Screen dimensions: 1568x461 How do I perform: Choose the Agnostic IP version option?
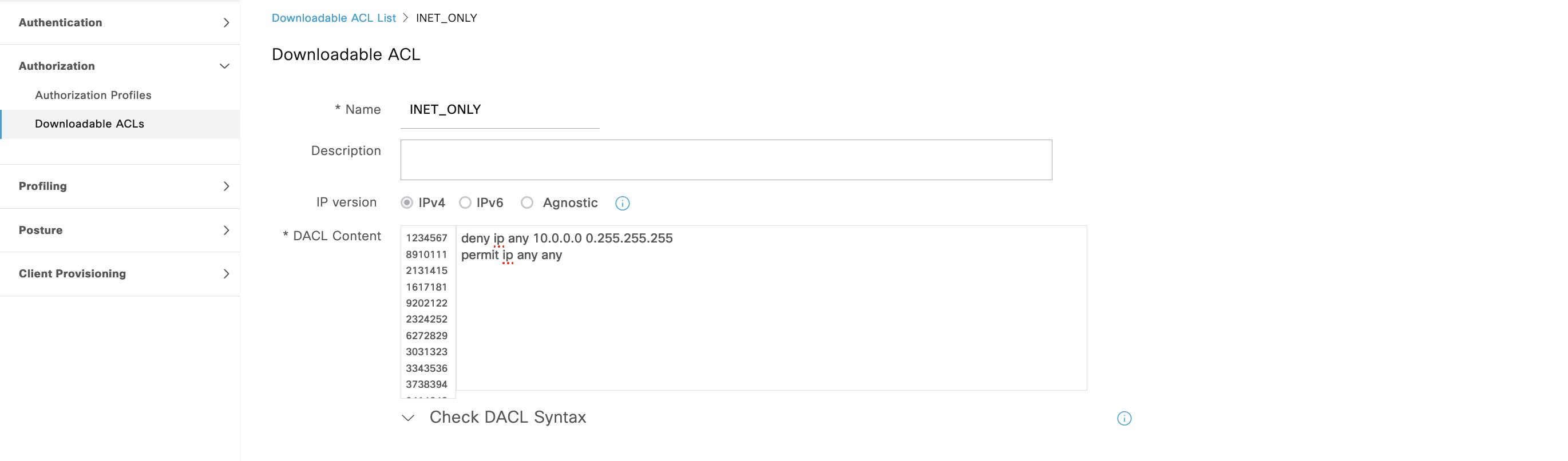527,202
